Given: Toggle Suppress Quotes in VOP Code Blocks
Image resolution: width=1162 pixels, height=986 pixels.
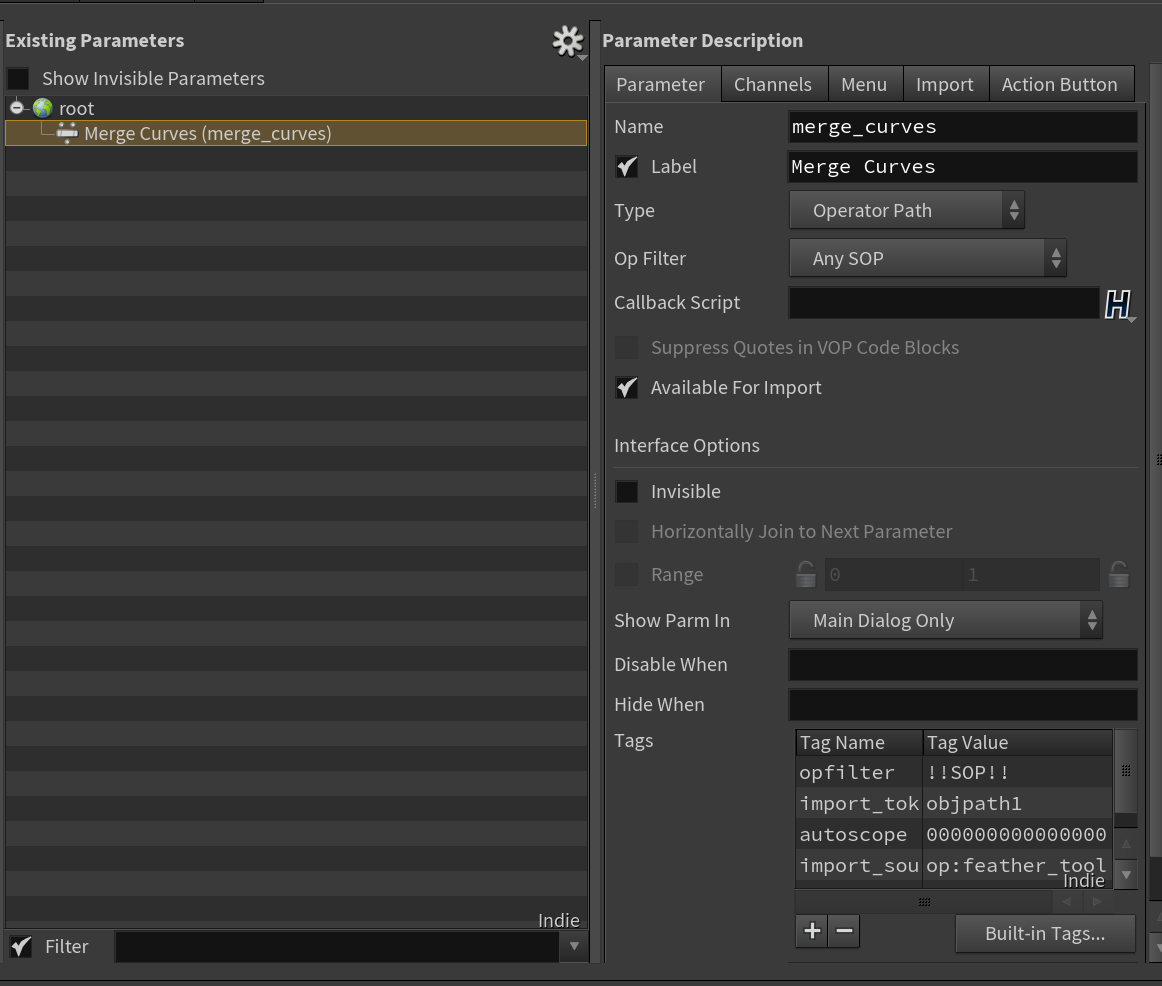Looking at the screenshot, I should tap(627, 347).
